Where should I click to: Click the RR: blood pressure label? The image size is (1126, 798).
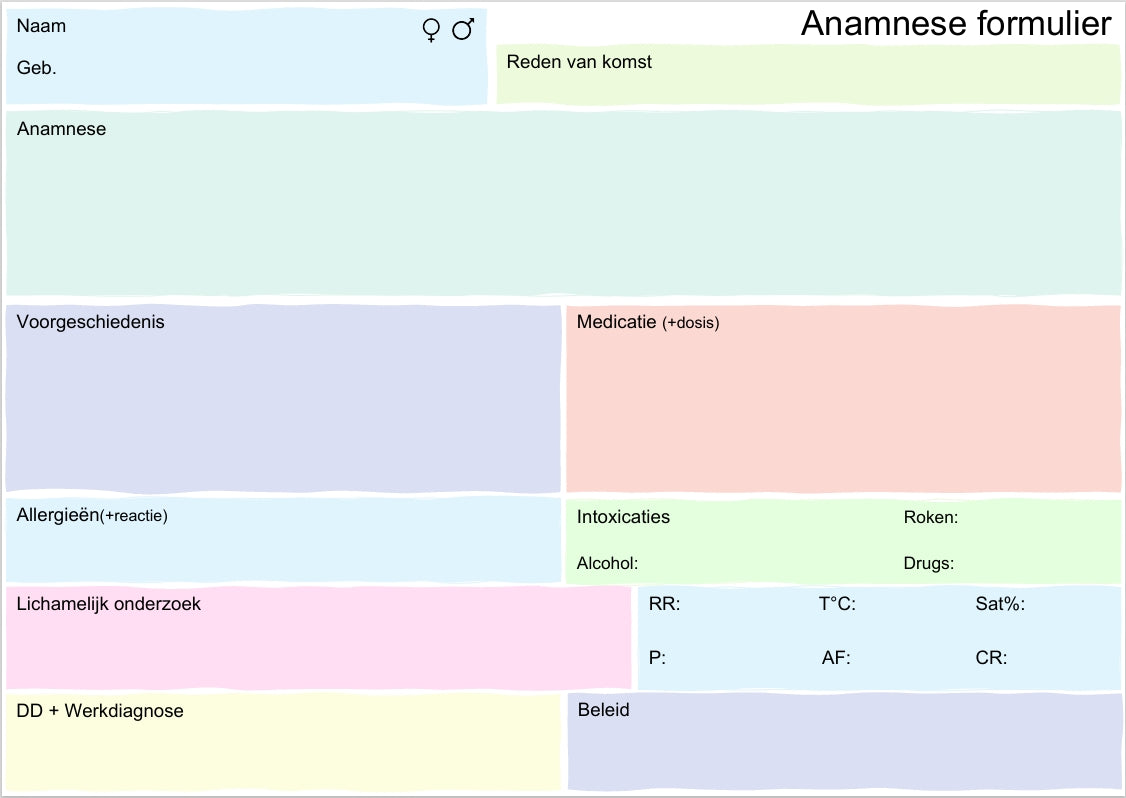pyautogui.click(x=664, y=604)
